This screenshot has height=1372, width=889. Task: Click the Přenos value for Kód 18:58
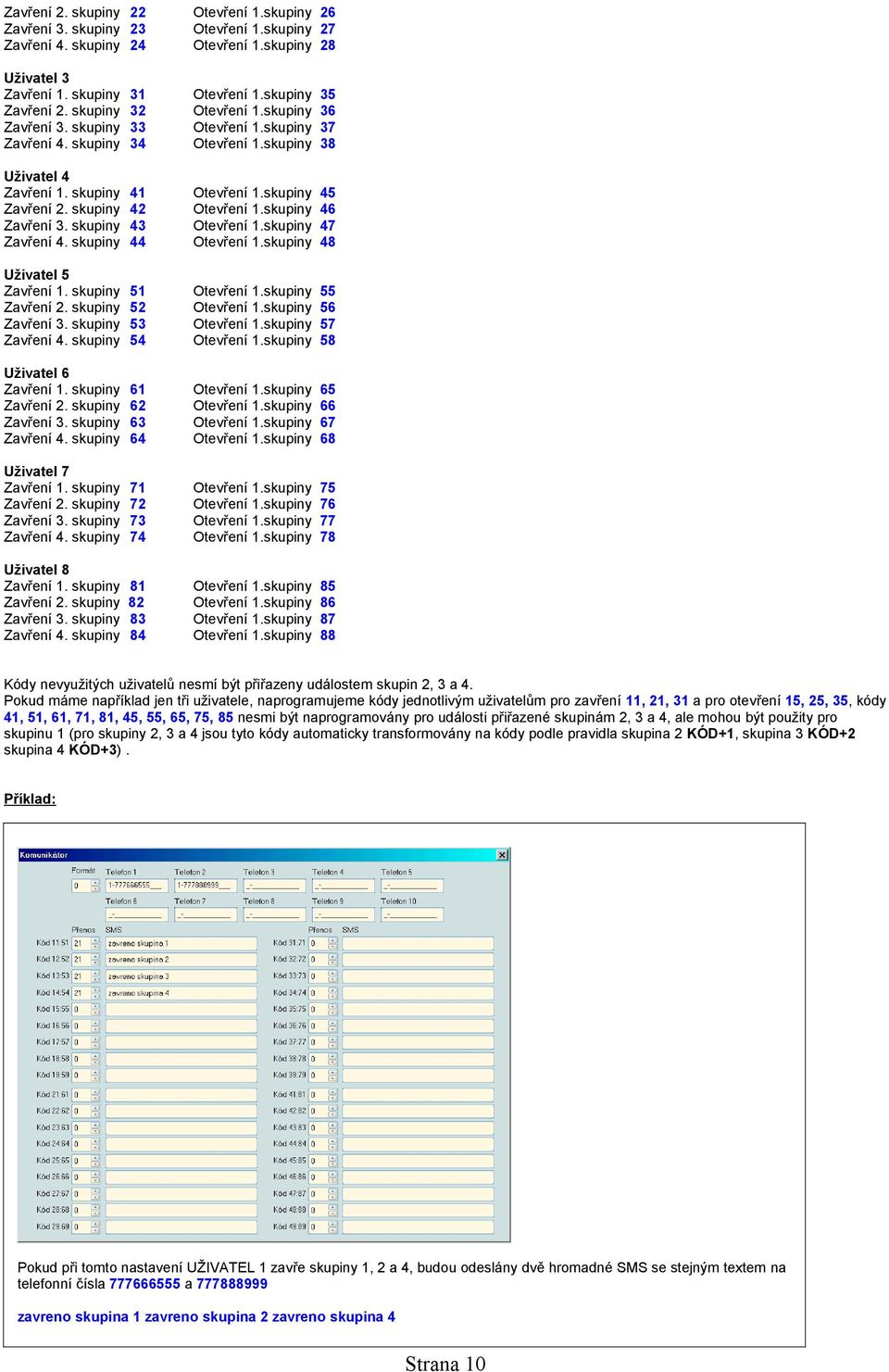tap(81, 1059)
